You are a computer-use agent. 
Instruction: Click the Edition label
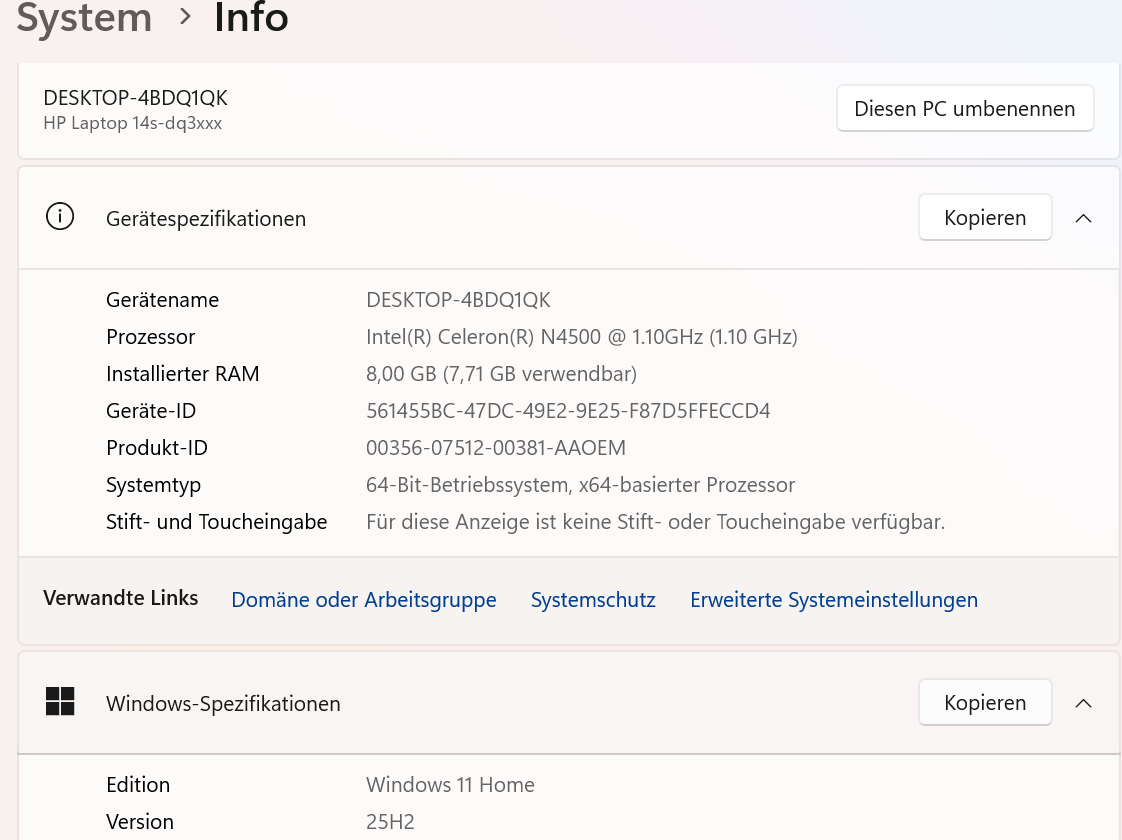tap(138, 785)
